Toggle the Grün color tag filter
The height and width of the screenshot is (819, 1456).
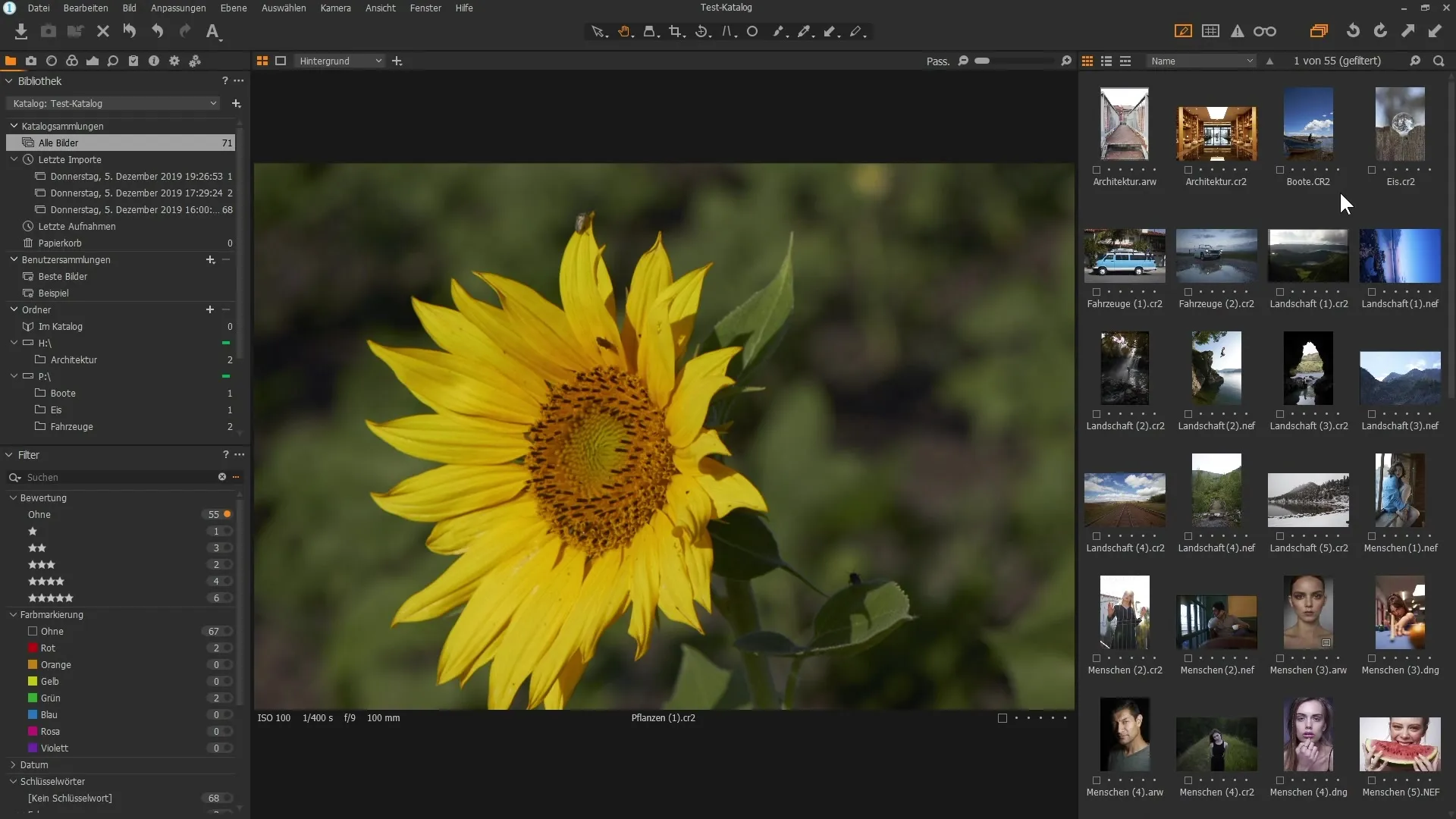(x=227, y=698)
